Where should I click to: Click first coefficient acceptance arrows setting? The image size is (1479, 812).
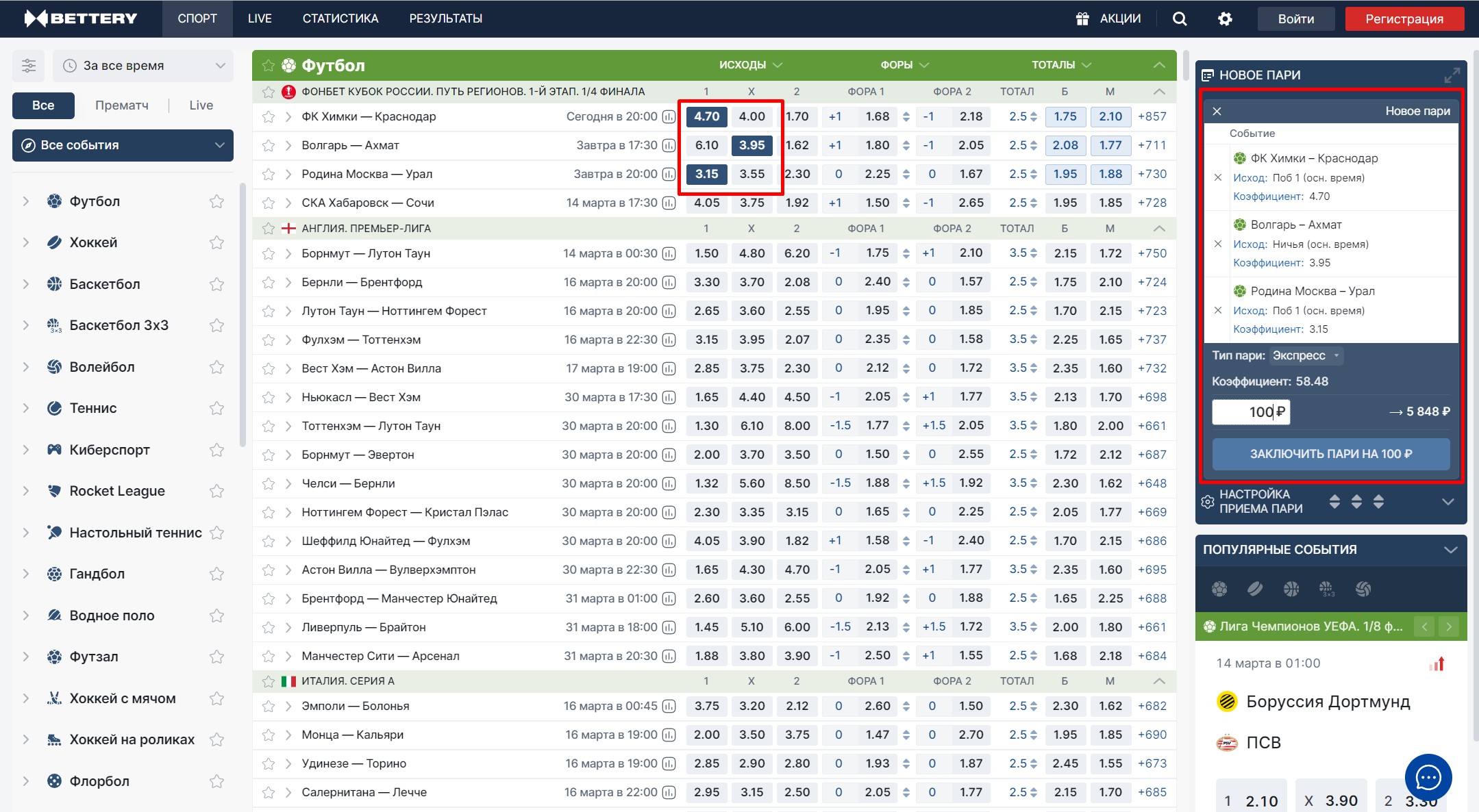(1334, 502)
